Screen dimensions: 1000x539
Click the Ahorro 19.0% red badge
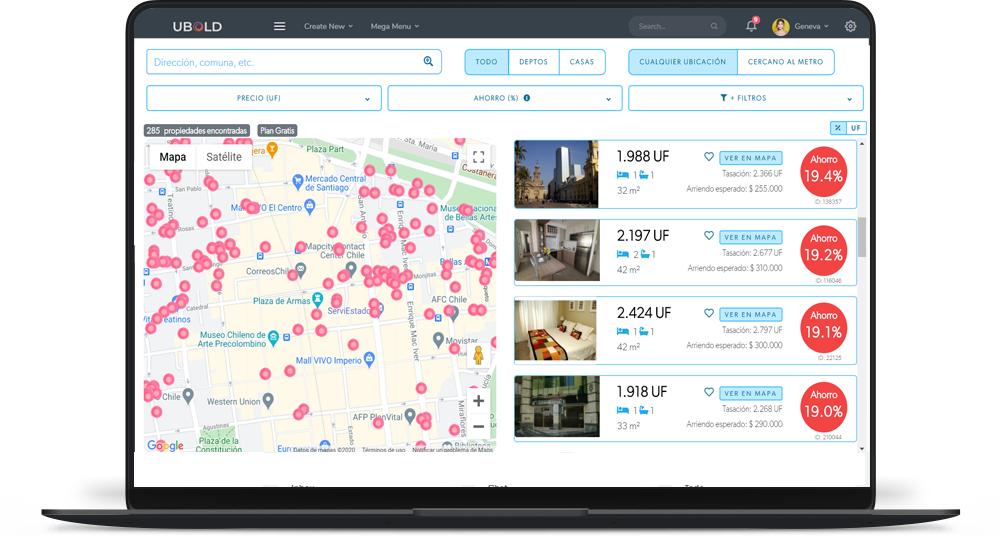823,406
